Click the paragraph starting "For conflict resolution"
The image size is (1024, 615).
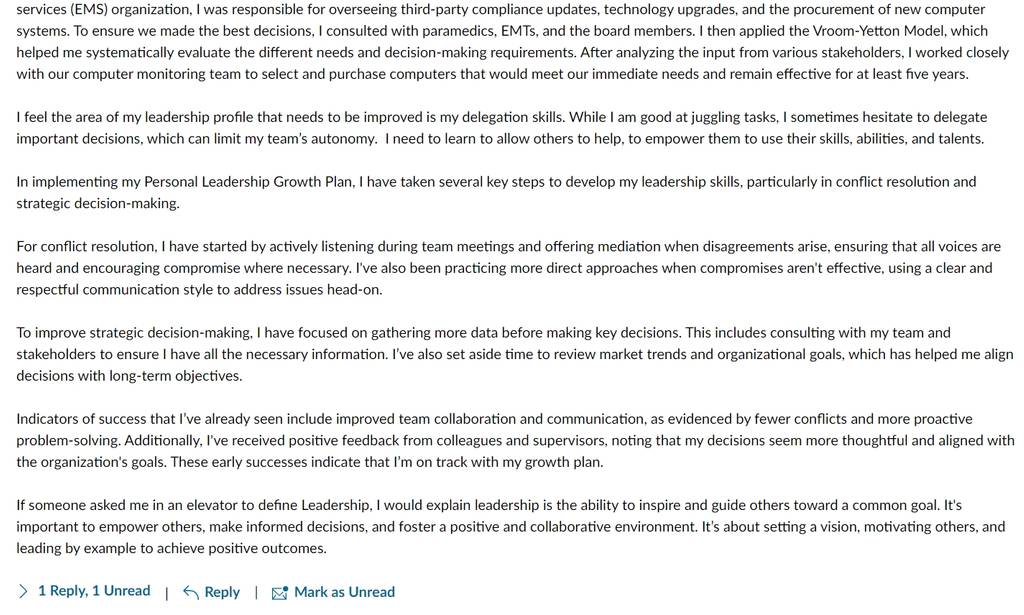point(508,268)
